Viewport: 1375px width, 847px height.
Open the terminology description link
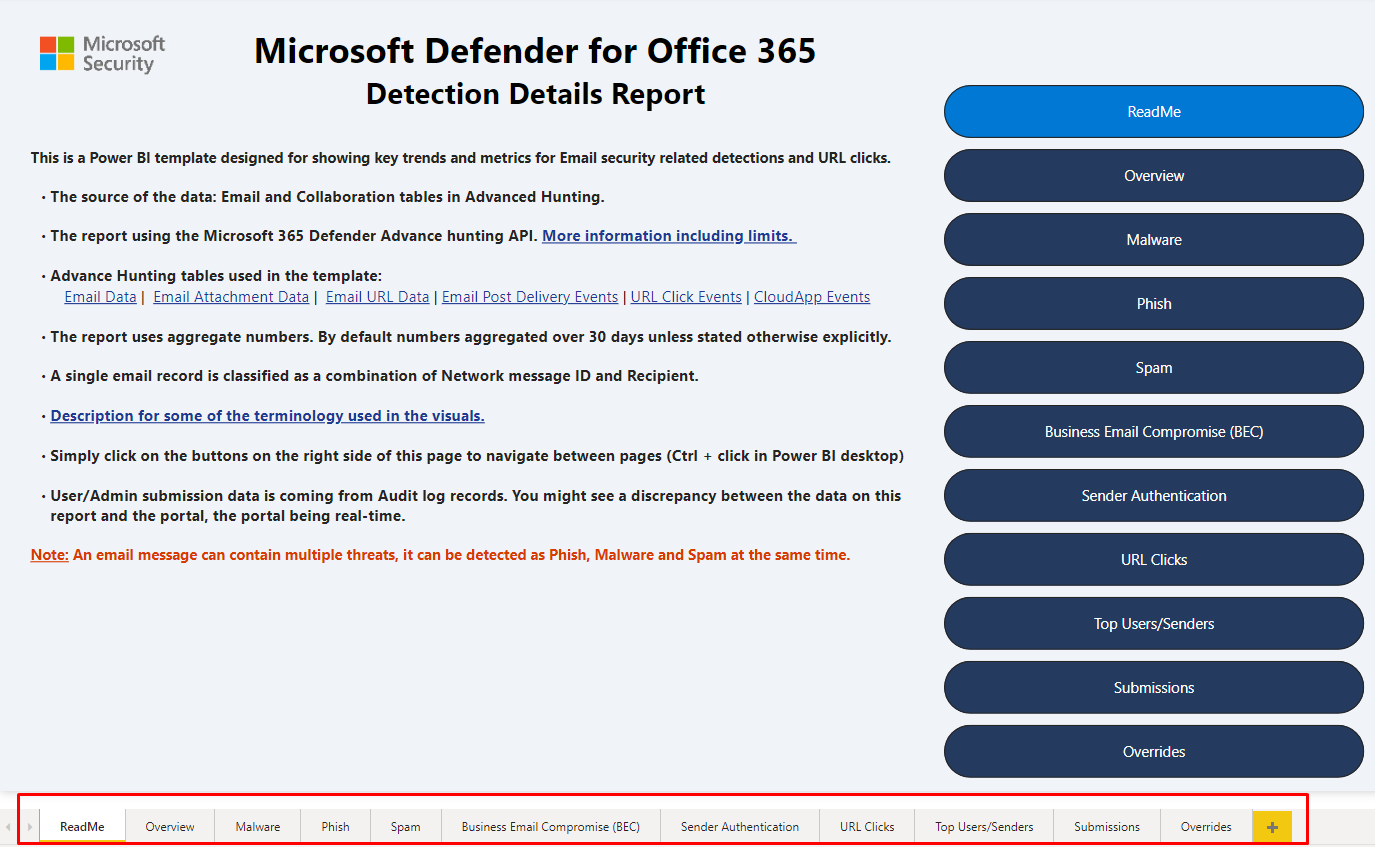[x=267, y=416]
